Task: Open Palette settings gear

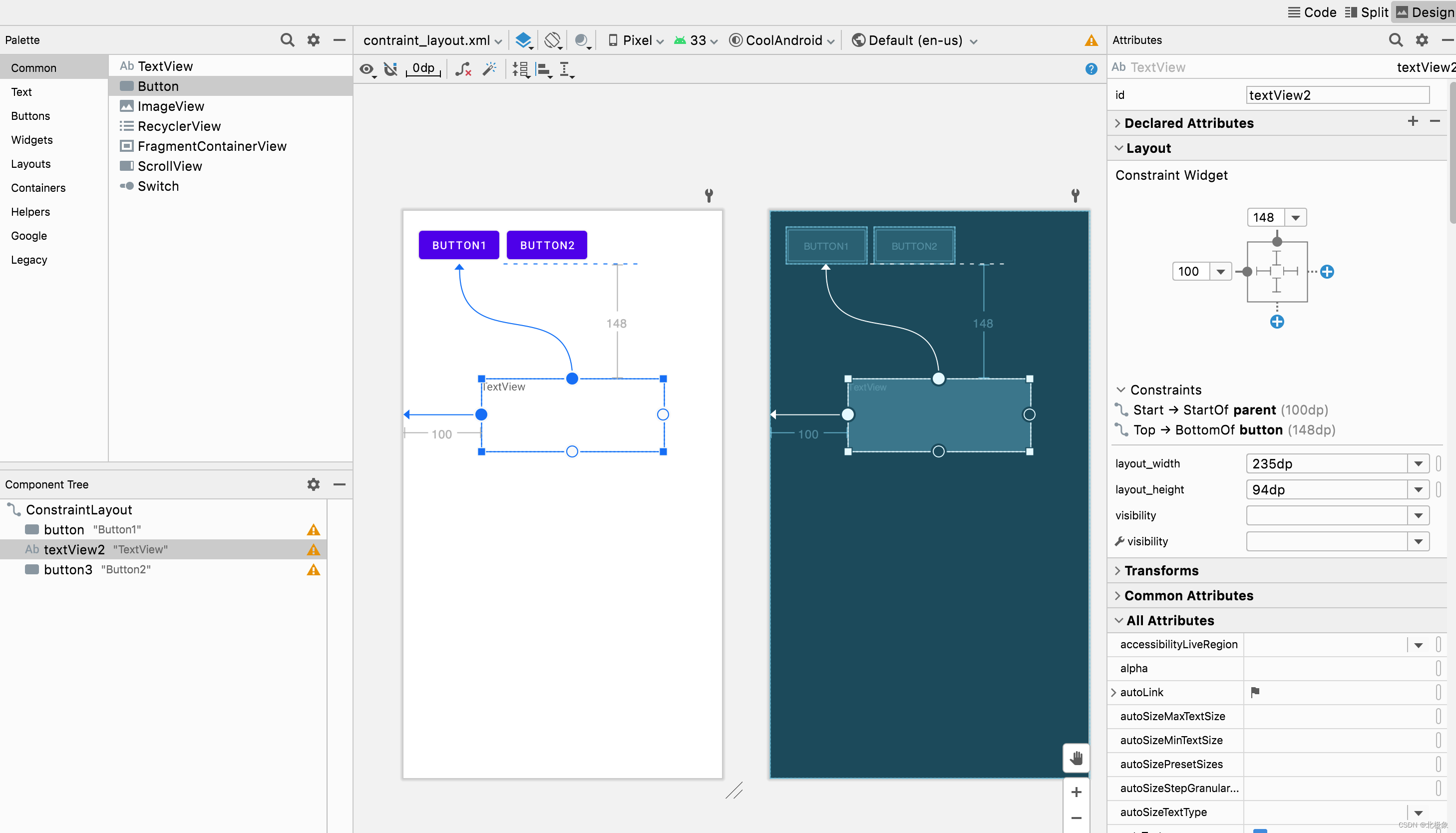Action: 314,40
